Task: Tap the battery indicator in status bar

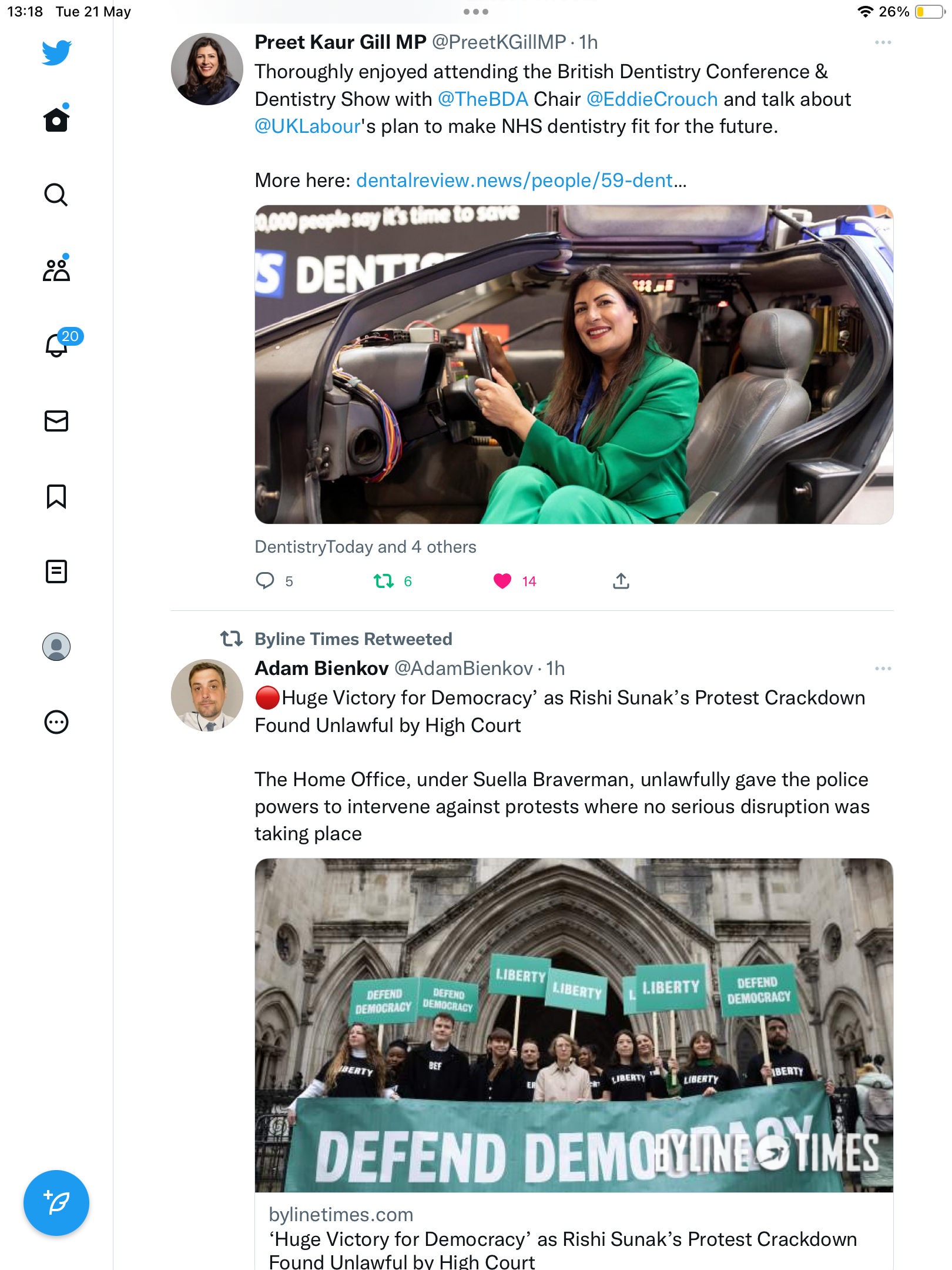Action: click(929, 12)
